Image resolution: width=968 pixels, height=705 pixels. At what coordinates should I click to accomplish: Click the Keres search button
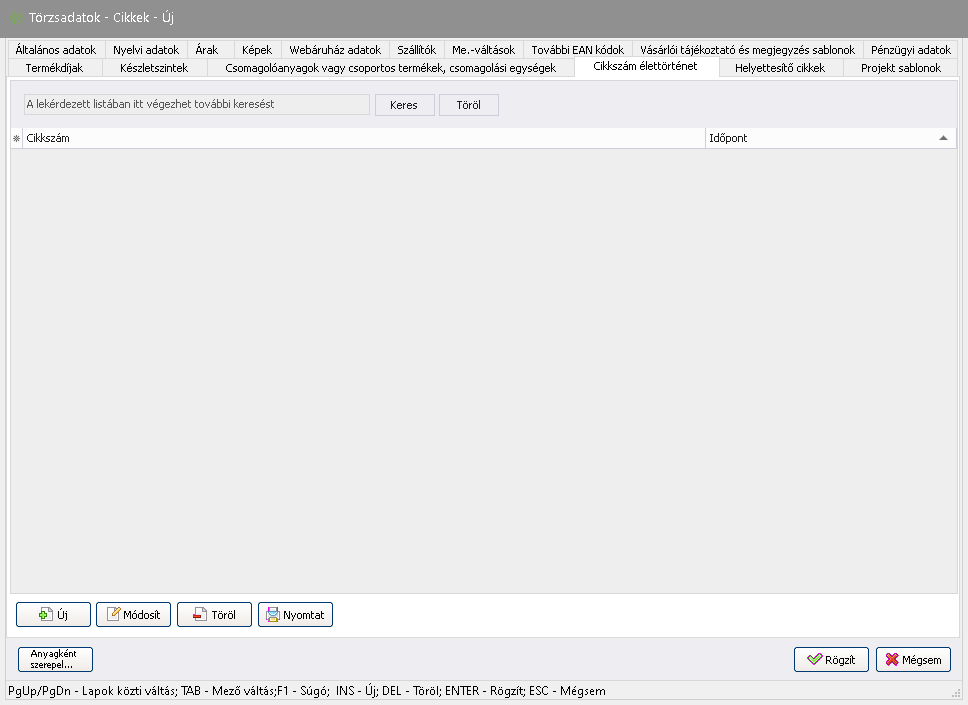404,105
